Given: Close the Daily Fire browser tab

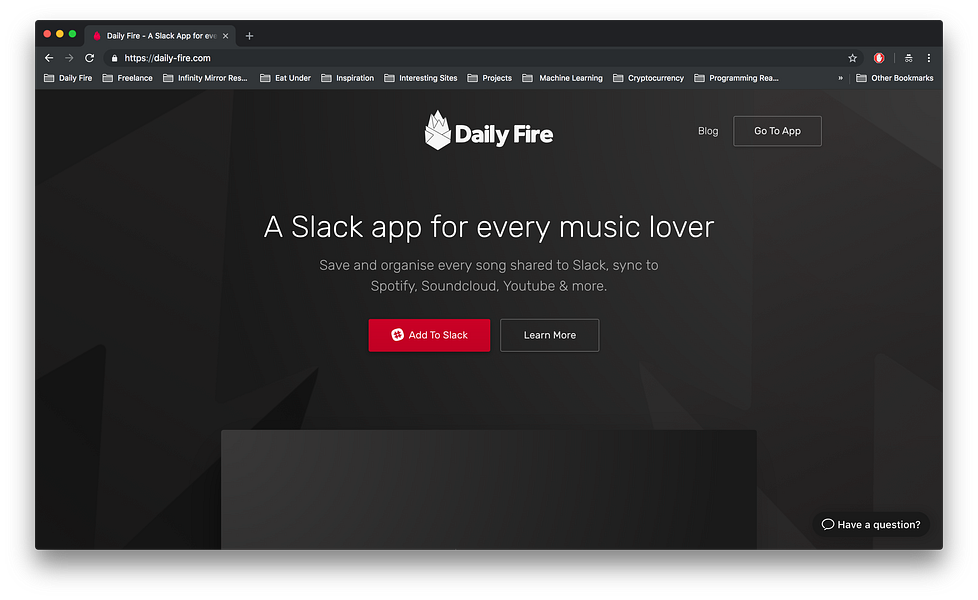Looking at the screenshot, I should [225, 36].
